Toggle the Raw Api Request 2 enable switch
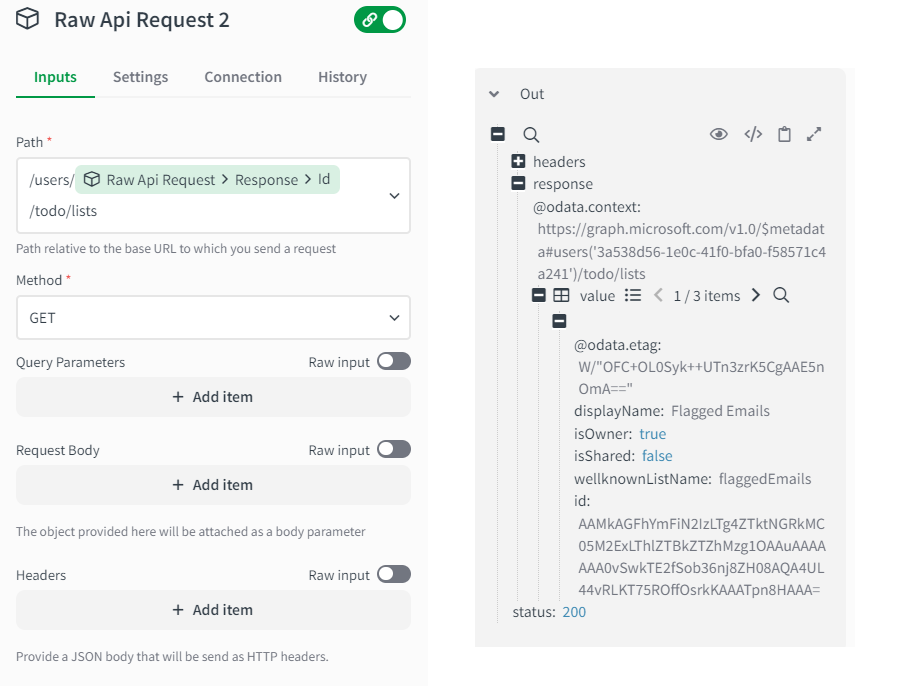 coord(380,19)
